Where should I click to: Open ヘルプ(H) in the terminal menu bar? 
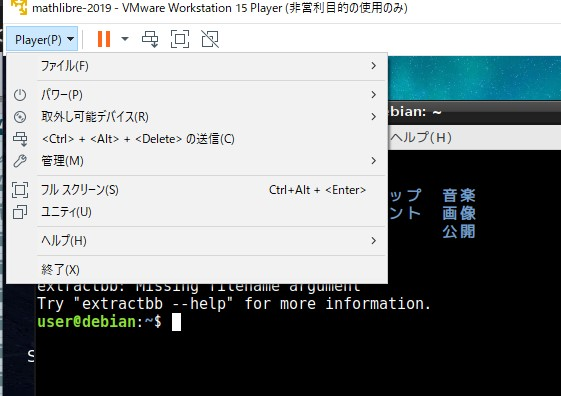pos(421,138)
